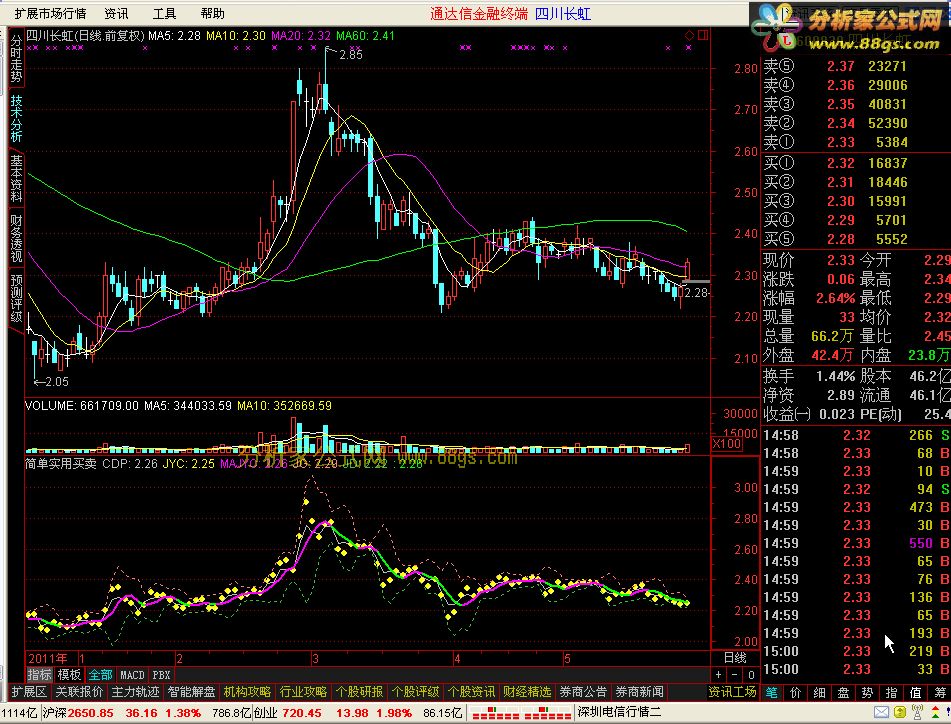Open the 券商新闻 tab
Screen dimensions: 951x724
click(639, 691)
